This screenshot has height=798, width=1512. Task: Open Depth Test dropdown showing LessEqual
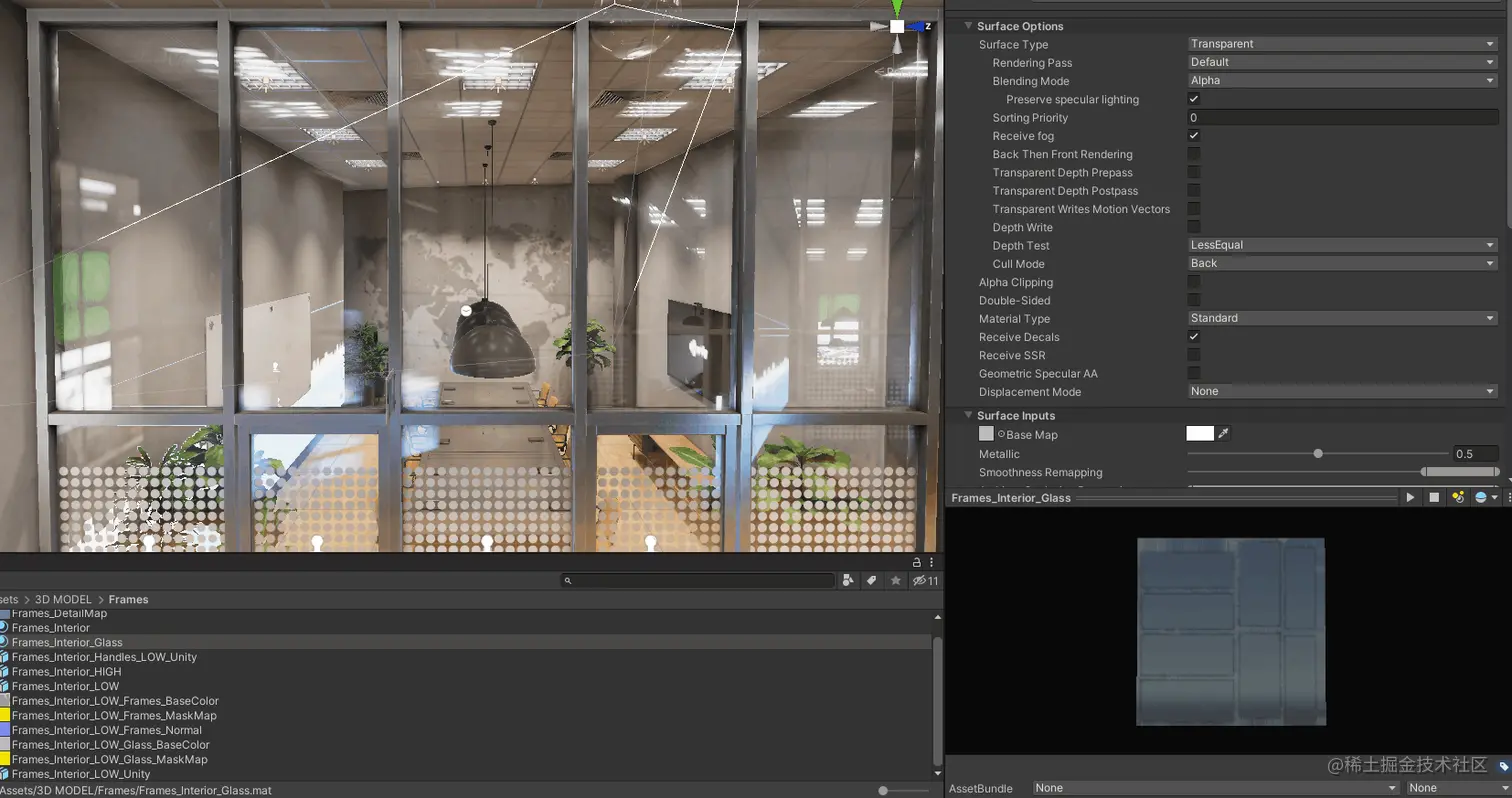(1342, 245)
